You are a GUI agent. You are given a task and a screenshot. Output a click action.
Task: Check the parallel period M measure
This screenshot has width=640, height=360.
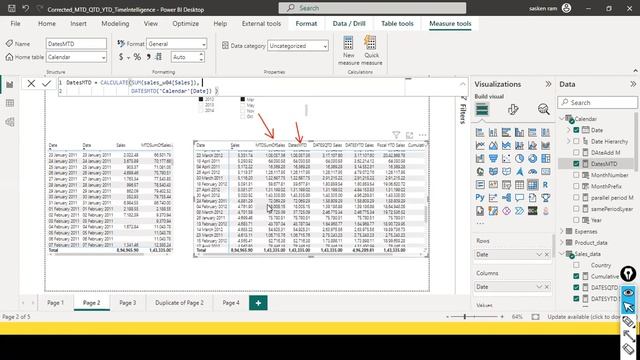[x=576, y=197]
